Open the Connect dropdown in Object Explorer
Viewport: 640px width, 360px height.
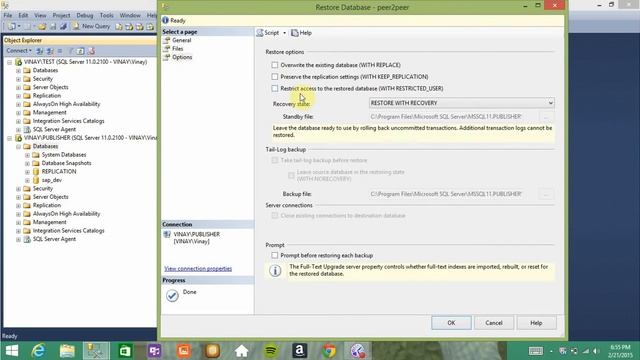coord(19,51)
